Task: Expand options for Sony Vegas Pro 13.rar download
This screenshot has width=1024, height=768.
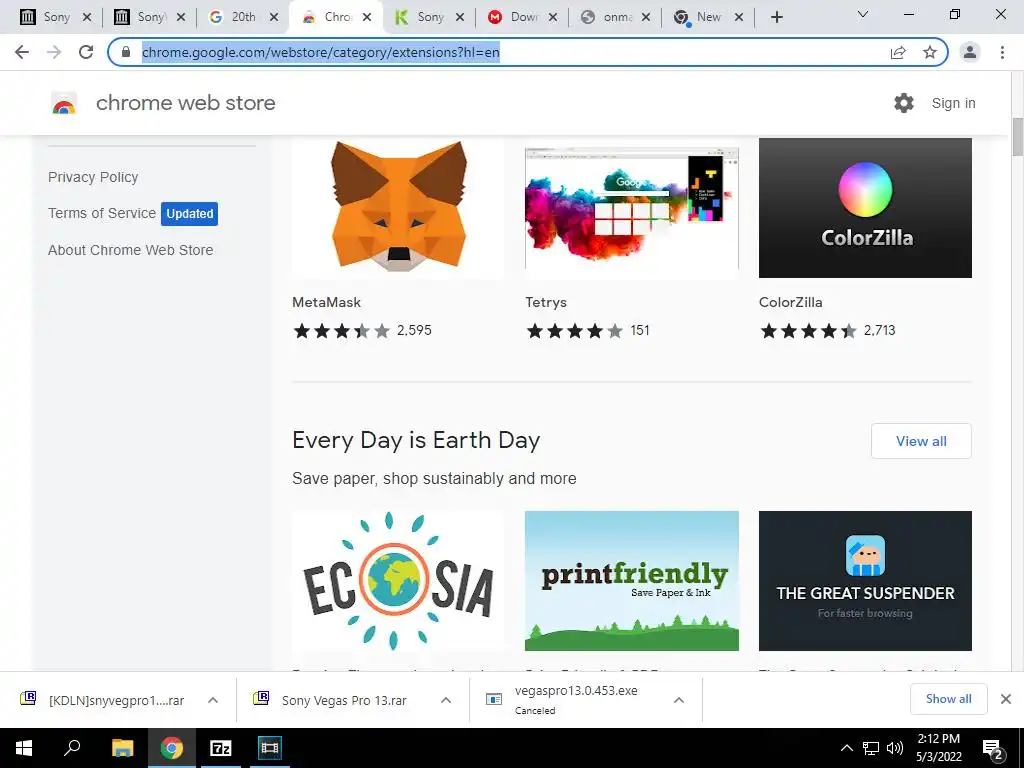Action: point(446,700)
